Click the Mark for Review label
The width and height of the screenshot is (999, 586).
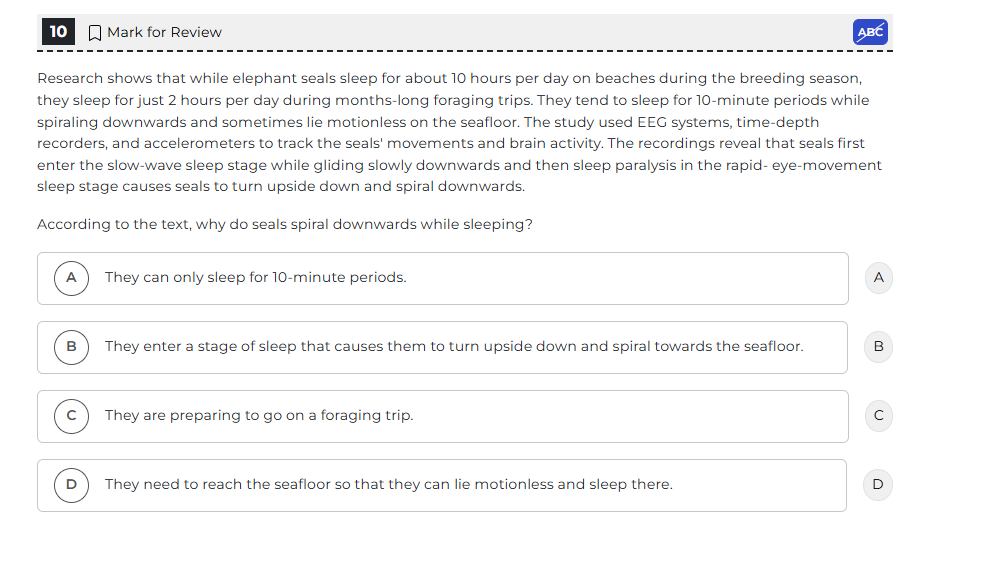click(x=164, y=32)
